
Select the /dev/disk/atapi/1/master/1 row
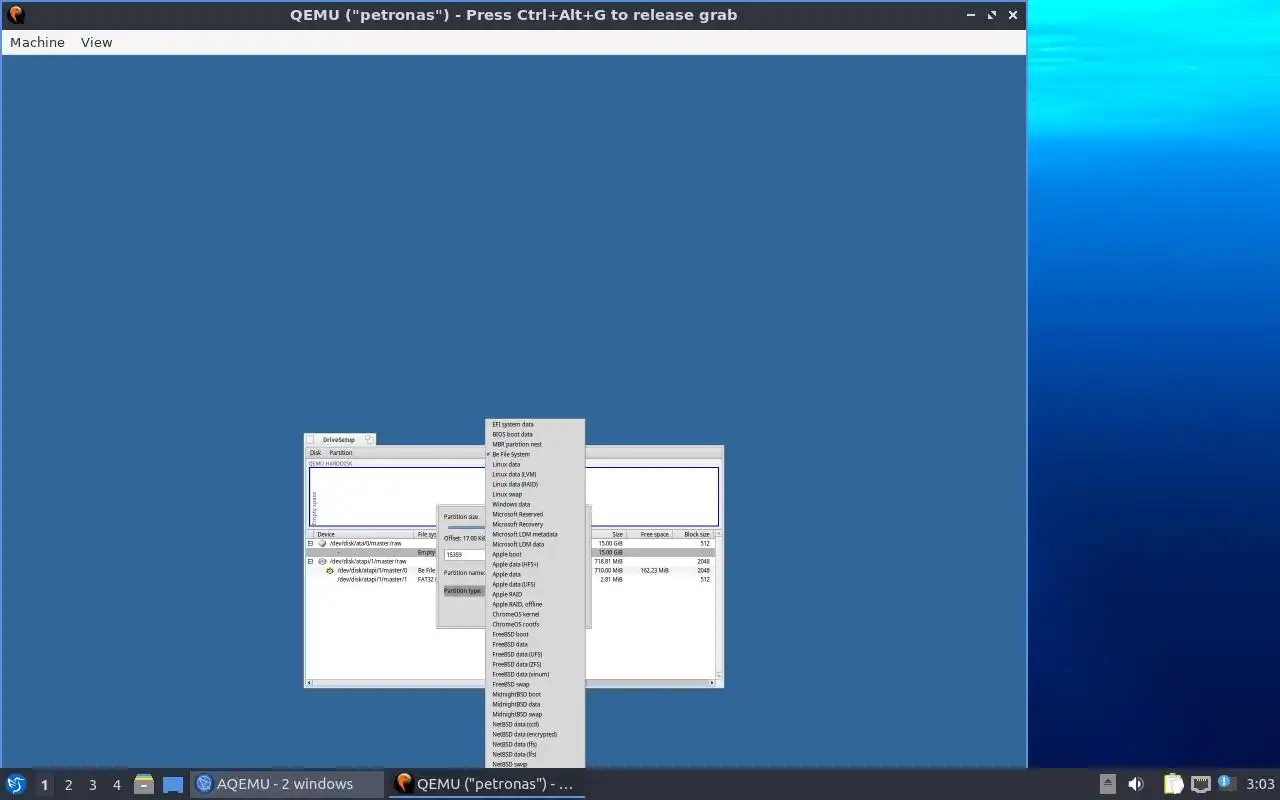pyautogui.click(x=510, y=579)
